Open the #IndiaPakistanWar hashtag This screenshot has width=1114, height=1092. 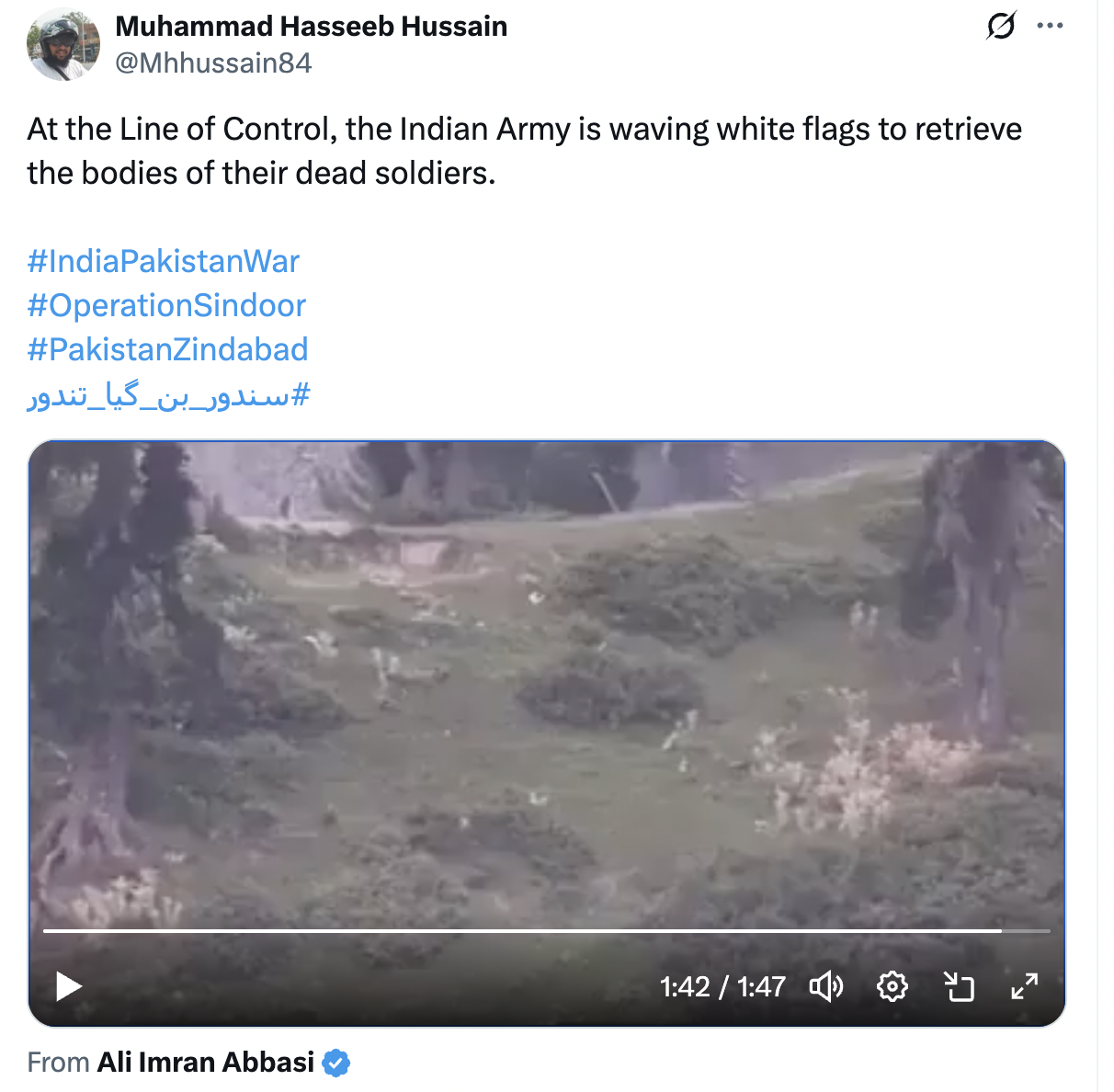[164, 261]
